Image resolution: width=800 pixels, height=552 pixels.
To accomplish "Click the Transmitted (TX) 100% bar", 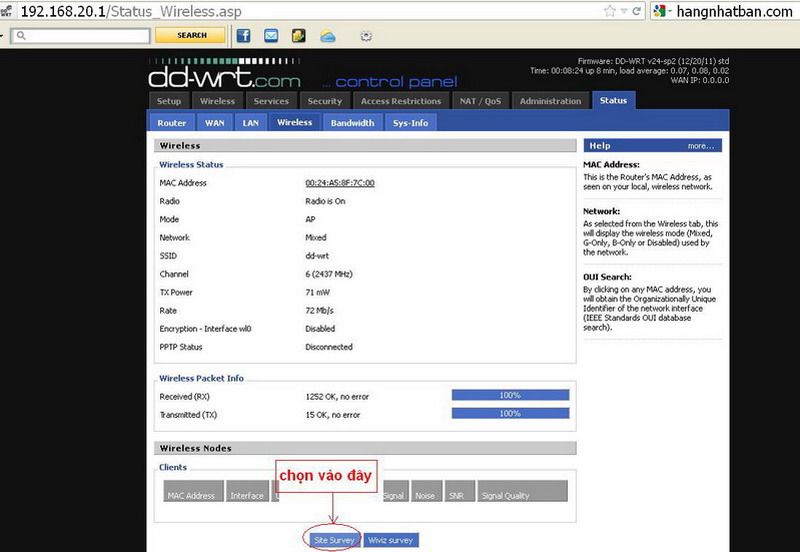I will coord(510,413).
